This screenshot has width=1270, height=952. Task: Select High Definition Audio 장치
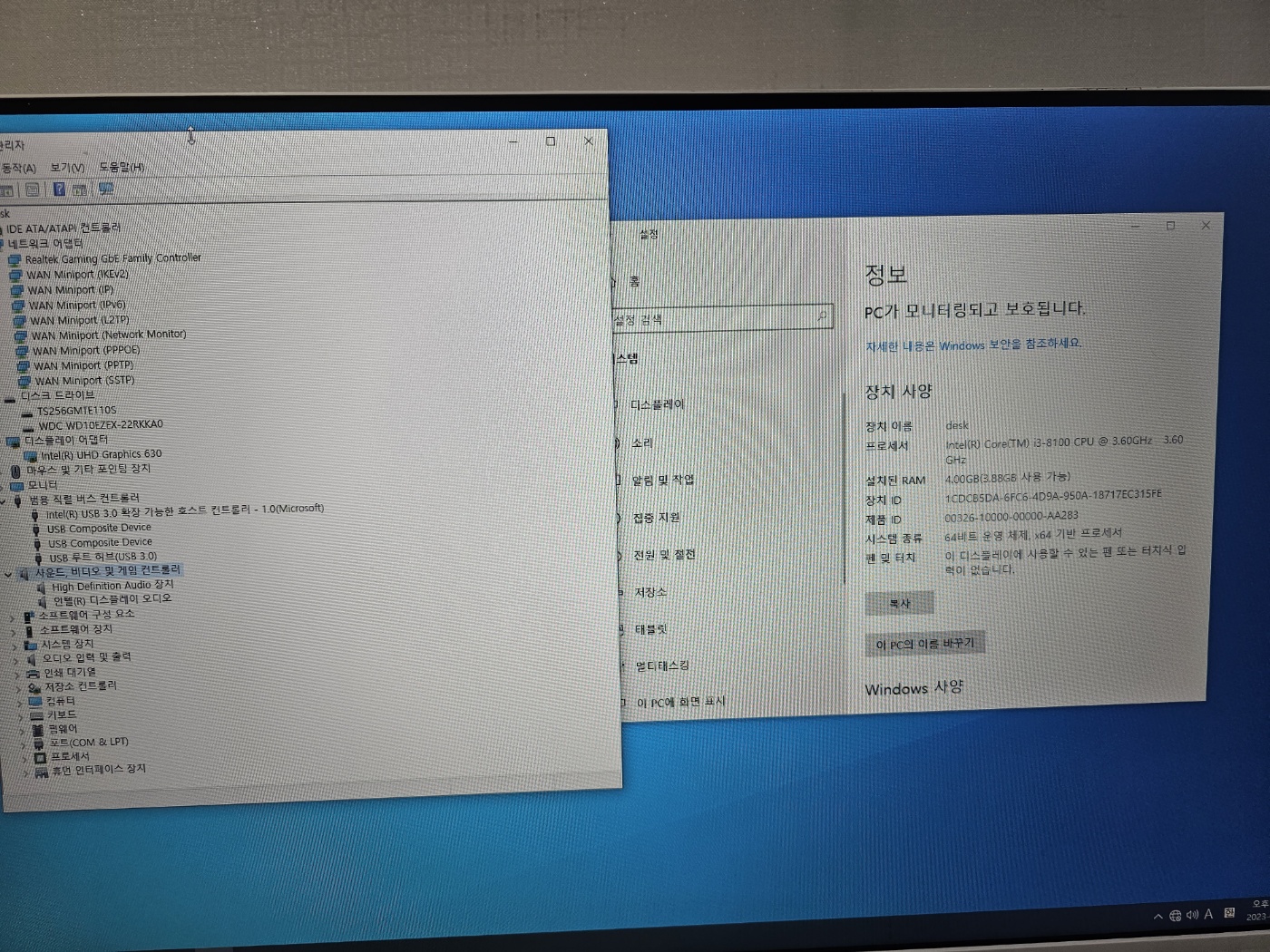click(112, 586)
